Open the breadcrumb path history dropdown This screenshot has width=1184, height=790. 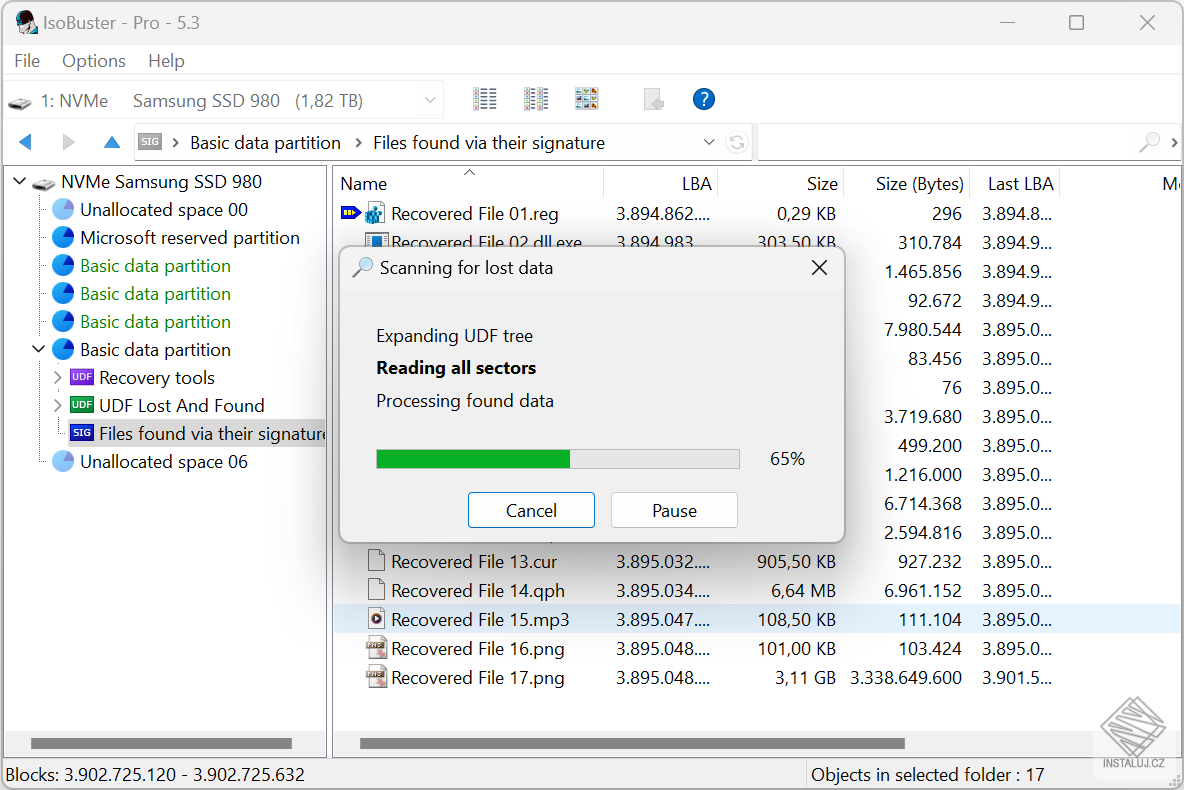point(709,142)
